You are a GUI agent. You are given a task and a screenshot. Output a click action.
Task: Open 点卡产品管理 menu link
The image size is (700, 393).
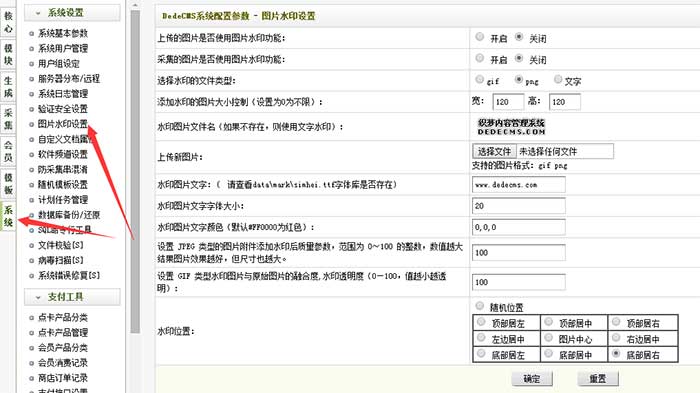coord(62,333)
